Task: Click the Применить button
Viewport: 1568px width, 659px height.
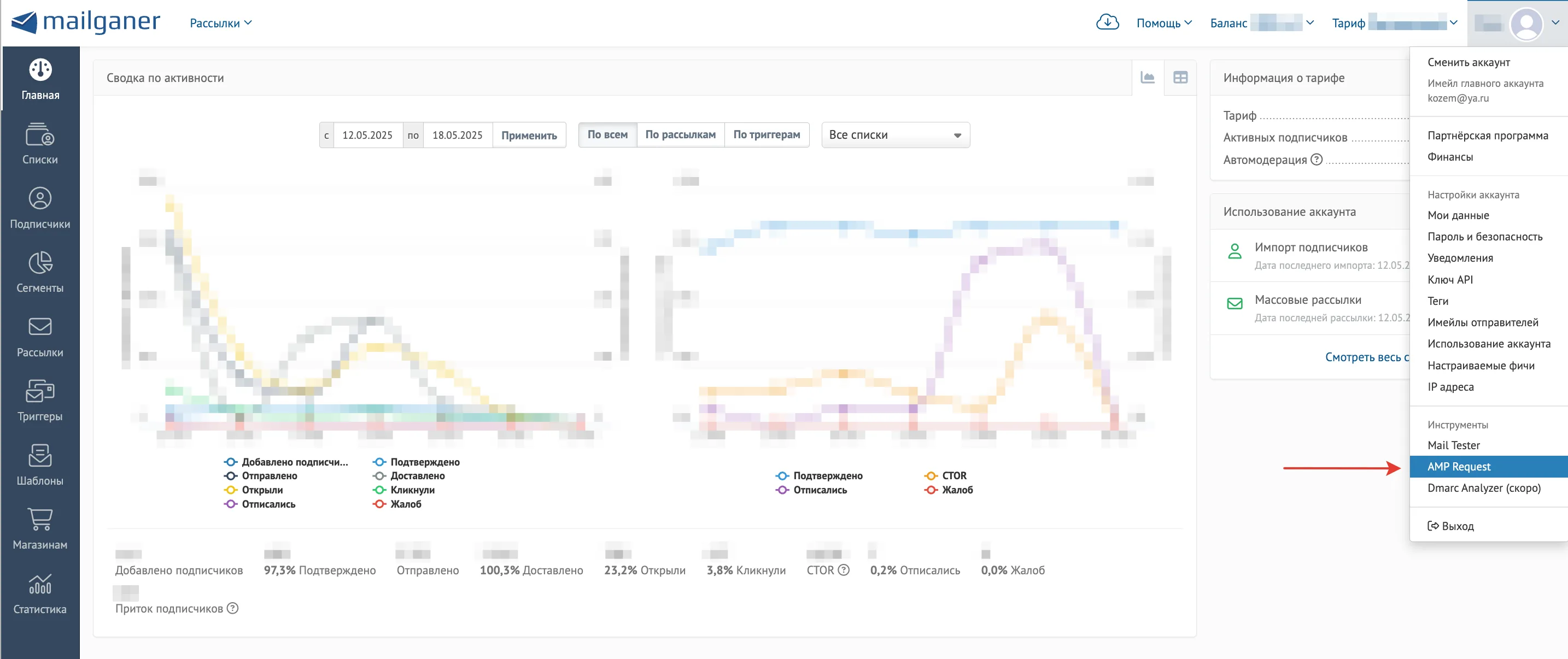Action: [x=529, y=135]
